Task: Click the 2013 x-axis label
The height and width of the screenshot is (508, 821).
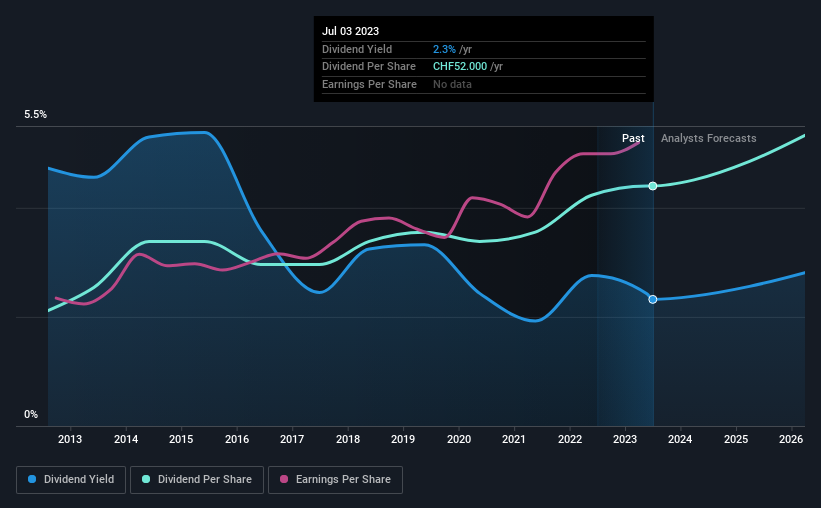Action: 70,439
